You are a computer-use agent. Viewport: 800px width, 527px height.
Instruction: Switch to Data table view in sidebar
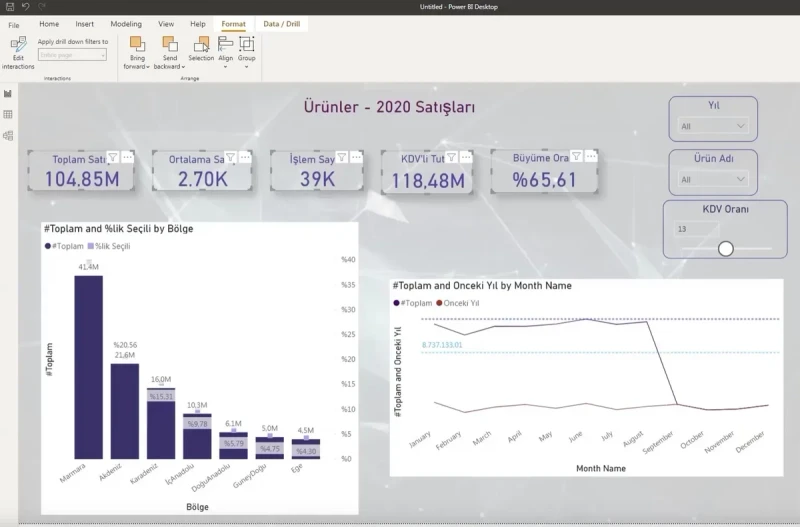pyautogui.click(x=8, y=114)
